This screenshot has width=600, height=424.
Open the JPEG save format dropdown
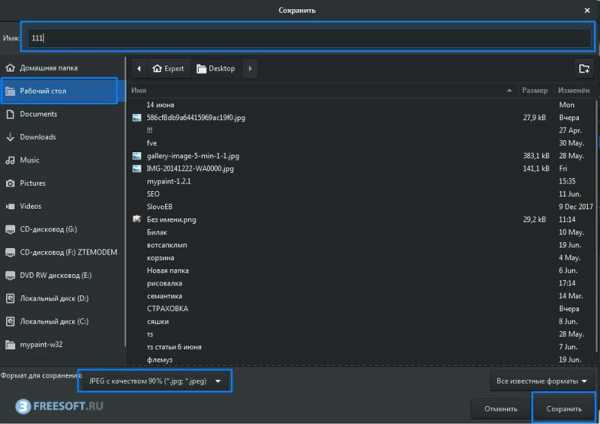point(155,381)
